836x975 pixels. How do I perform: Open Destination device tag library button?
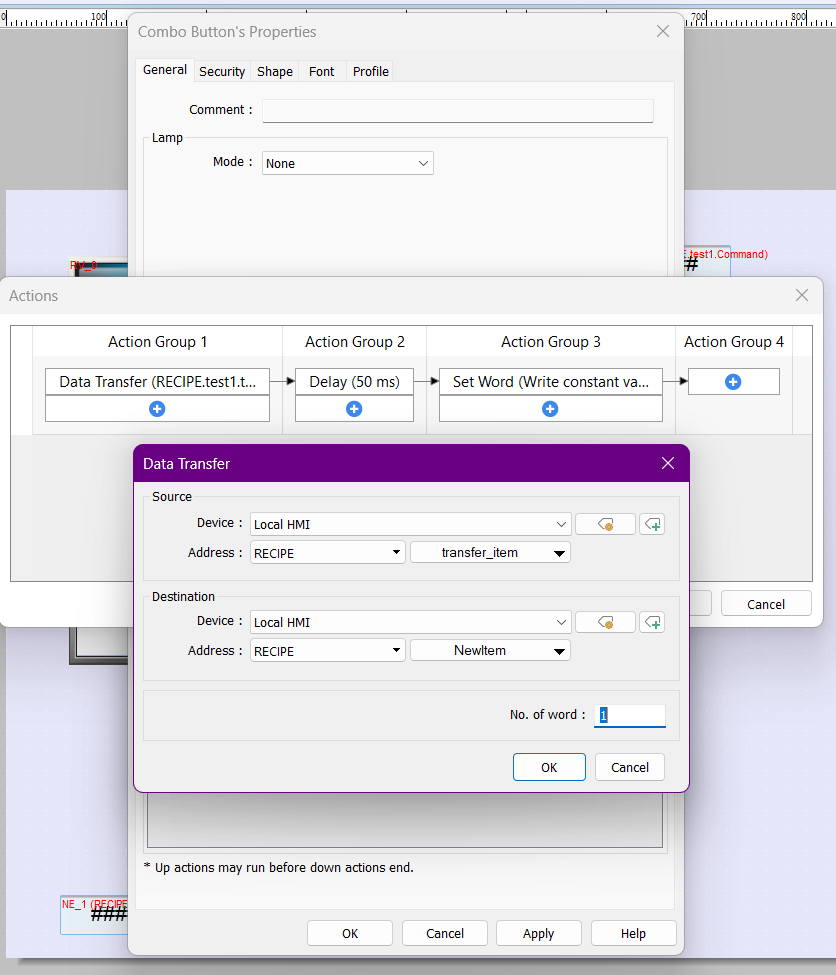(605, 622)
